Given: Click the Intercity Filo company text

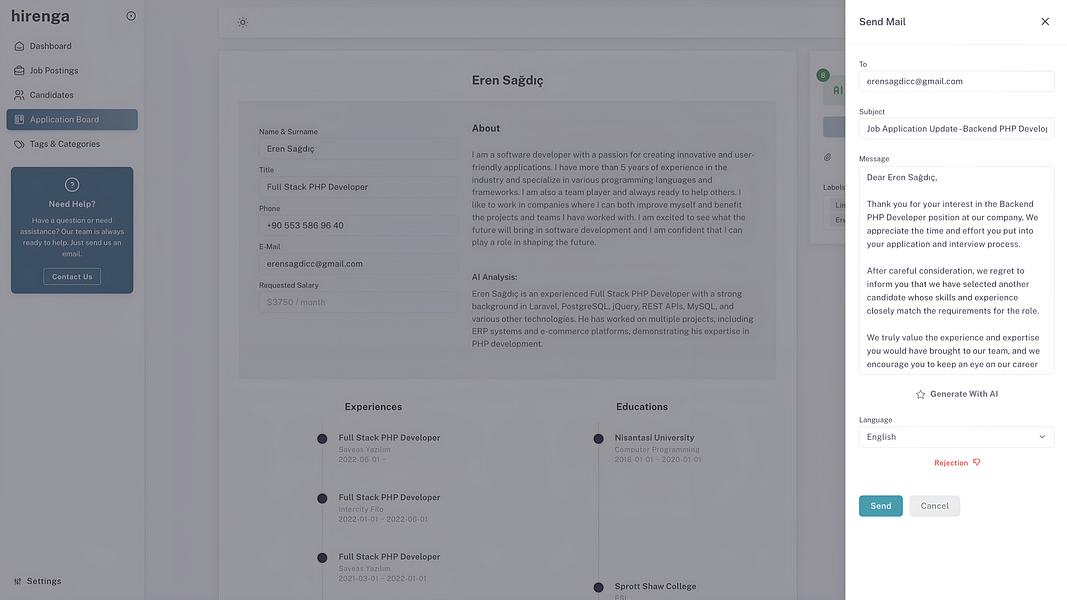Looking at the screenshot, I should tap(361, 510).
